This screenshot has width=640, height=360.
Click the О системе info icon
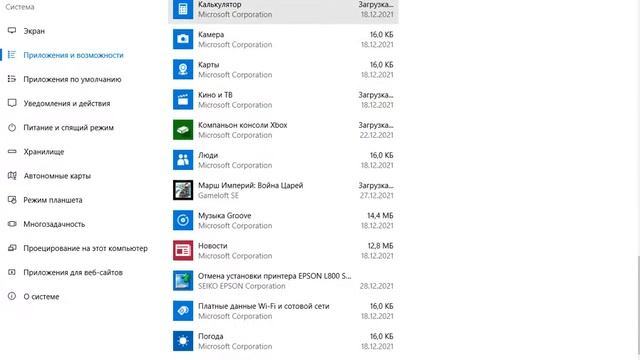[12, 296]
